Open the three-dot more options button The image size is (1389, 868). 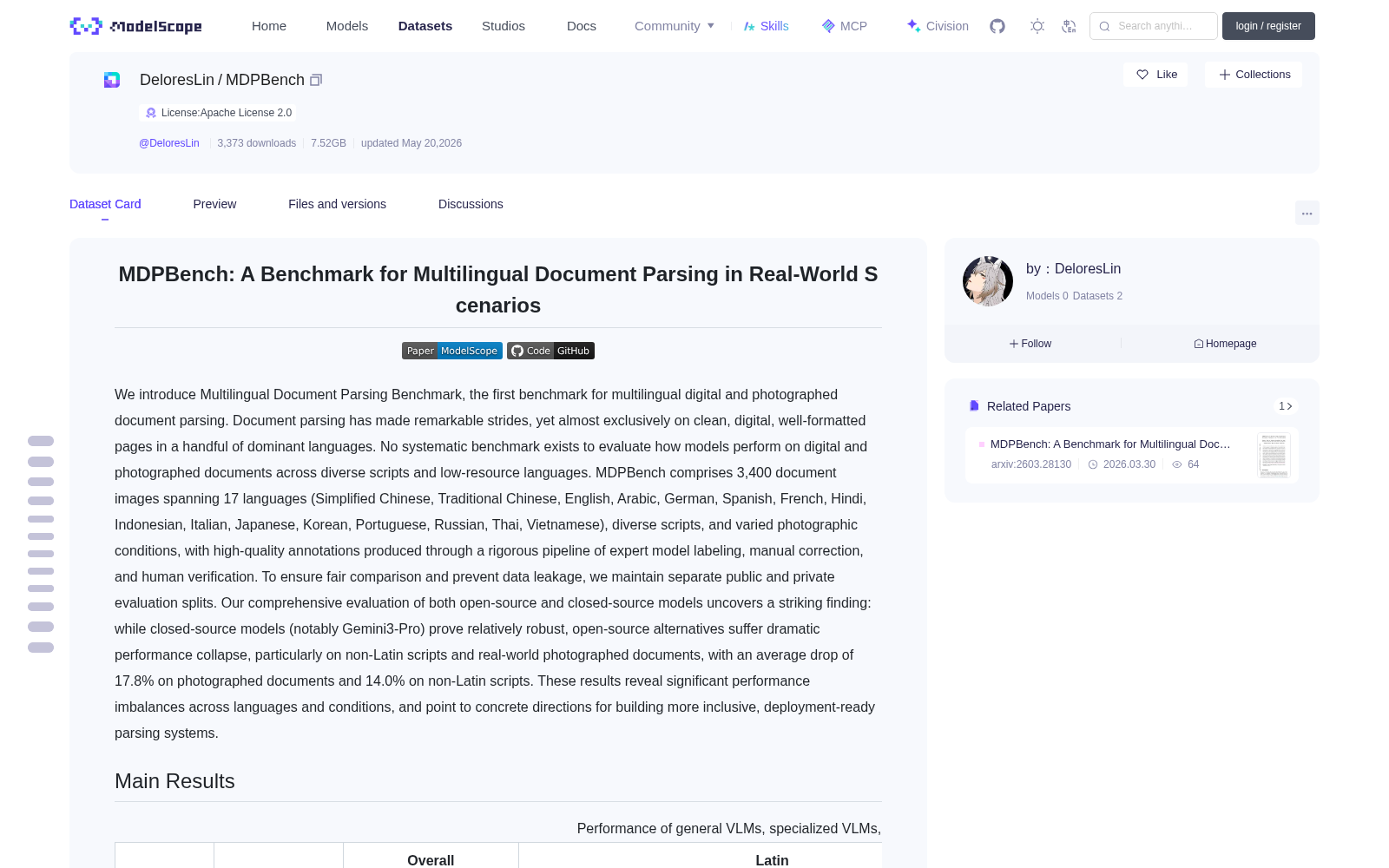pyautogui.click(x=1307, y=213)
